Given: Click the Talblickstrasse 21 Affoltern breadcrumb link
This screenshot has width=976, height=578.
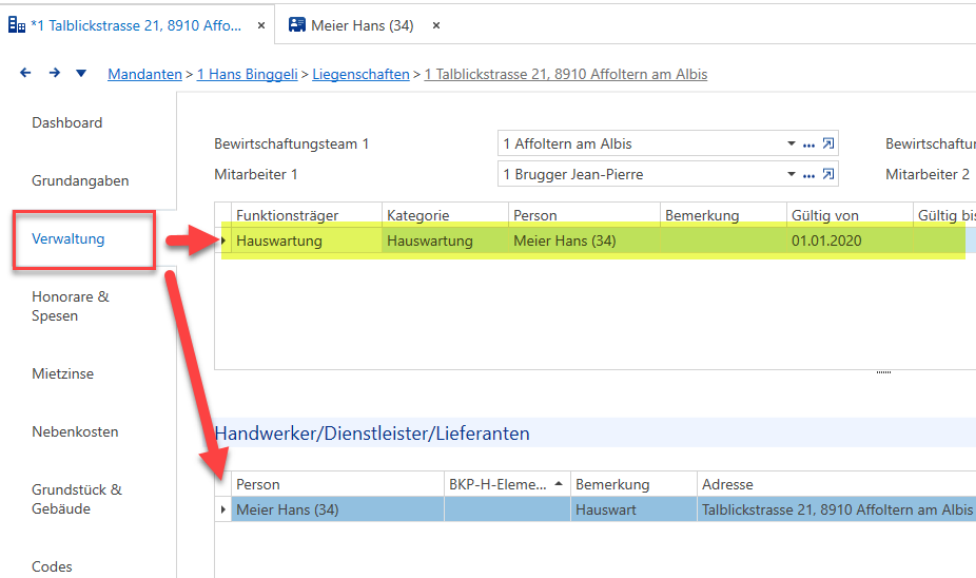Looking at the screenshot, I should click(566, 74).
